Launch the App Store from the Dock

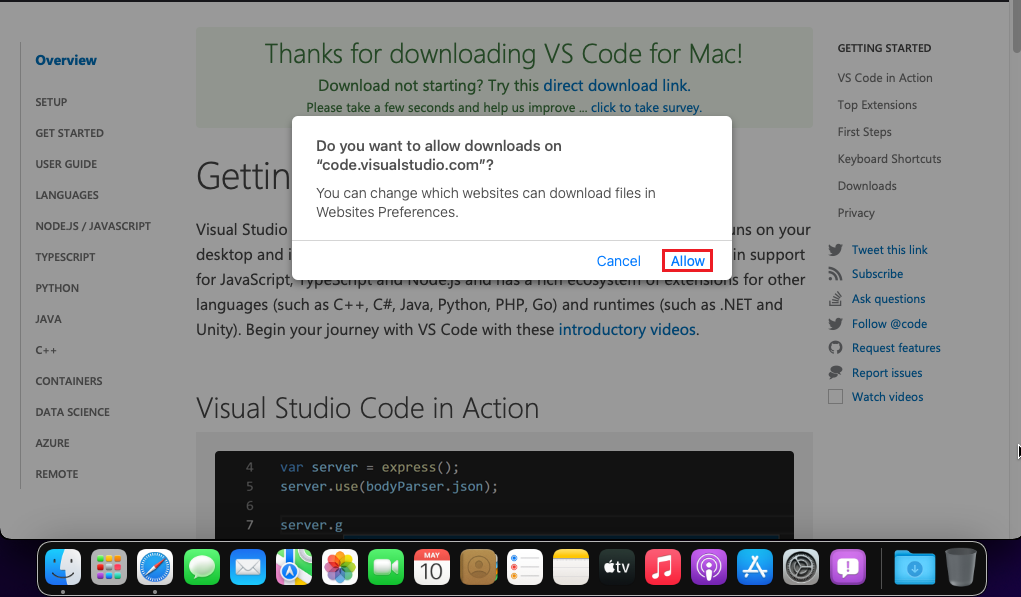(x=755, y=568)
